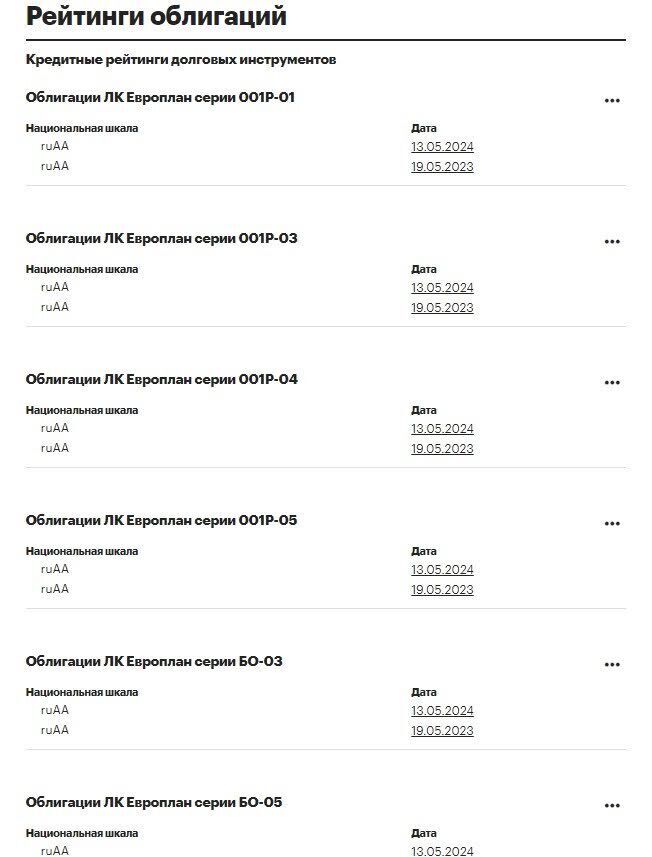Open 19.05.2023 date link under 001P-03

point(442,308)
